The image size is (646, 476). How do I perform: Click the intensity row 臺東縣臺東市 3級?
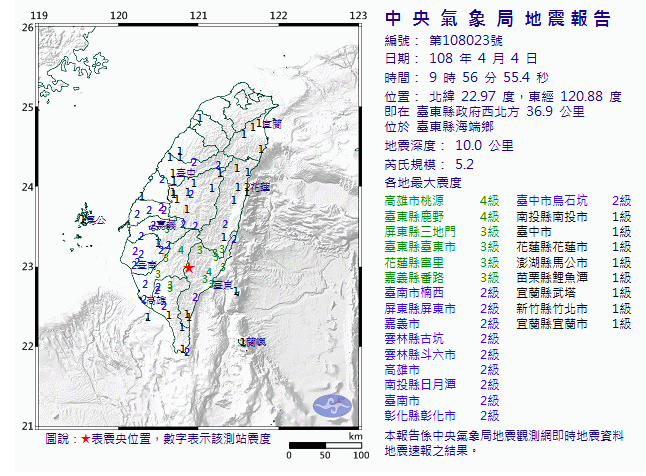click(442, 247)
